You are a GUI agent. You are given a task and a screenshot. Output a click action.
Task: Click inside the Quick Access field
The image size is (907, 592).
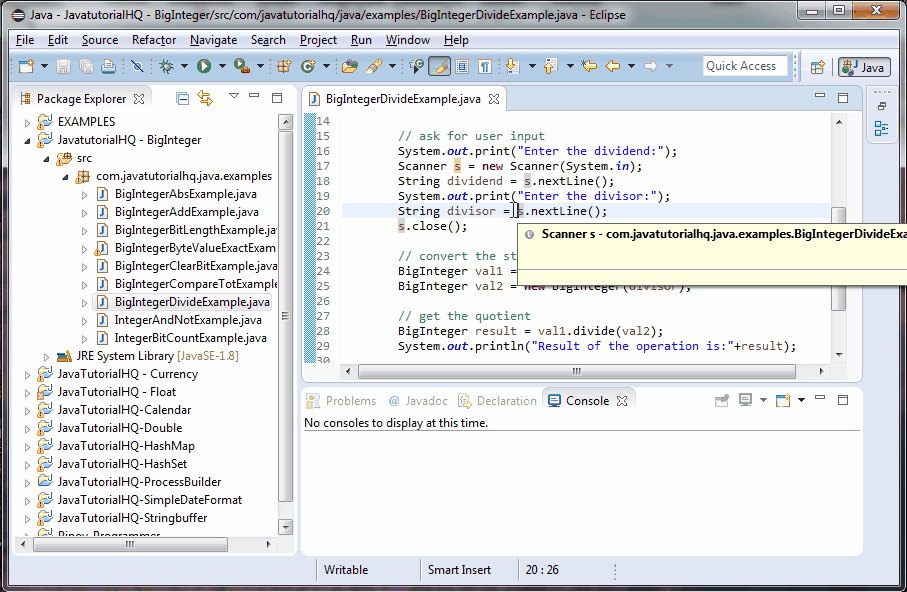pyautogui.click(x=744, y=65)
